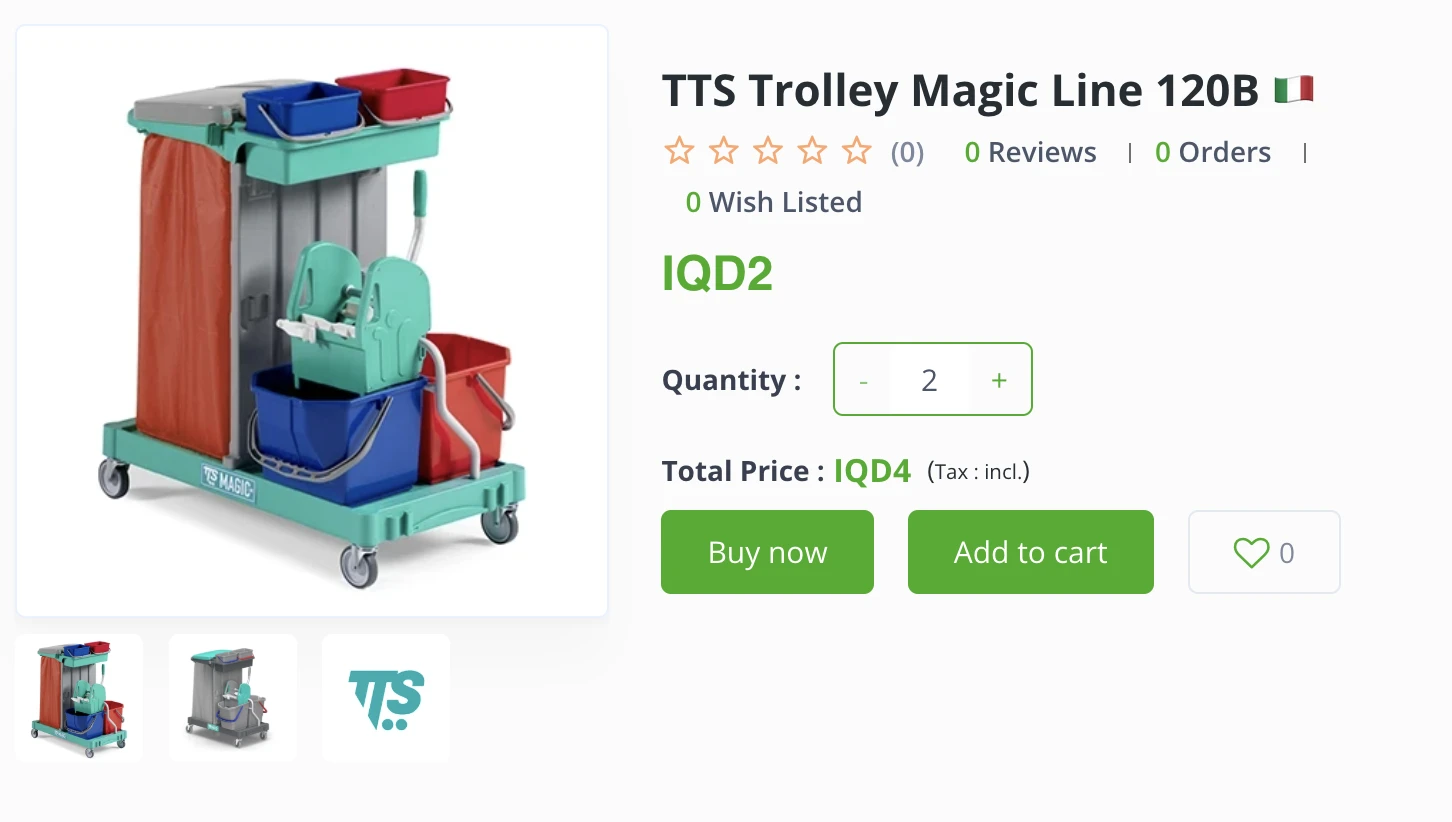
Task: Click the first rating star
Action: click(x=679, y=152)
